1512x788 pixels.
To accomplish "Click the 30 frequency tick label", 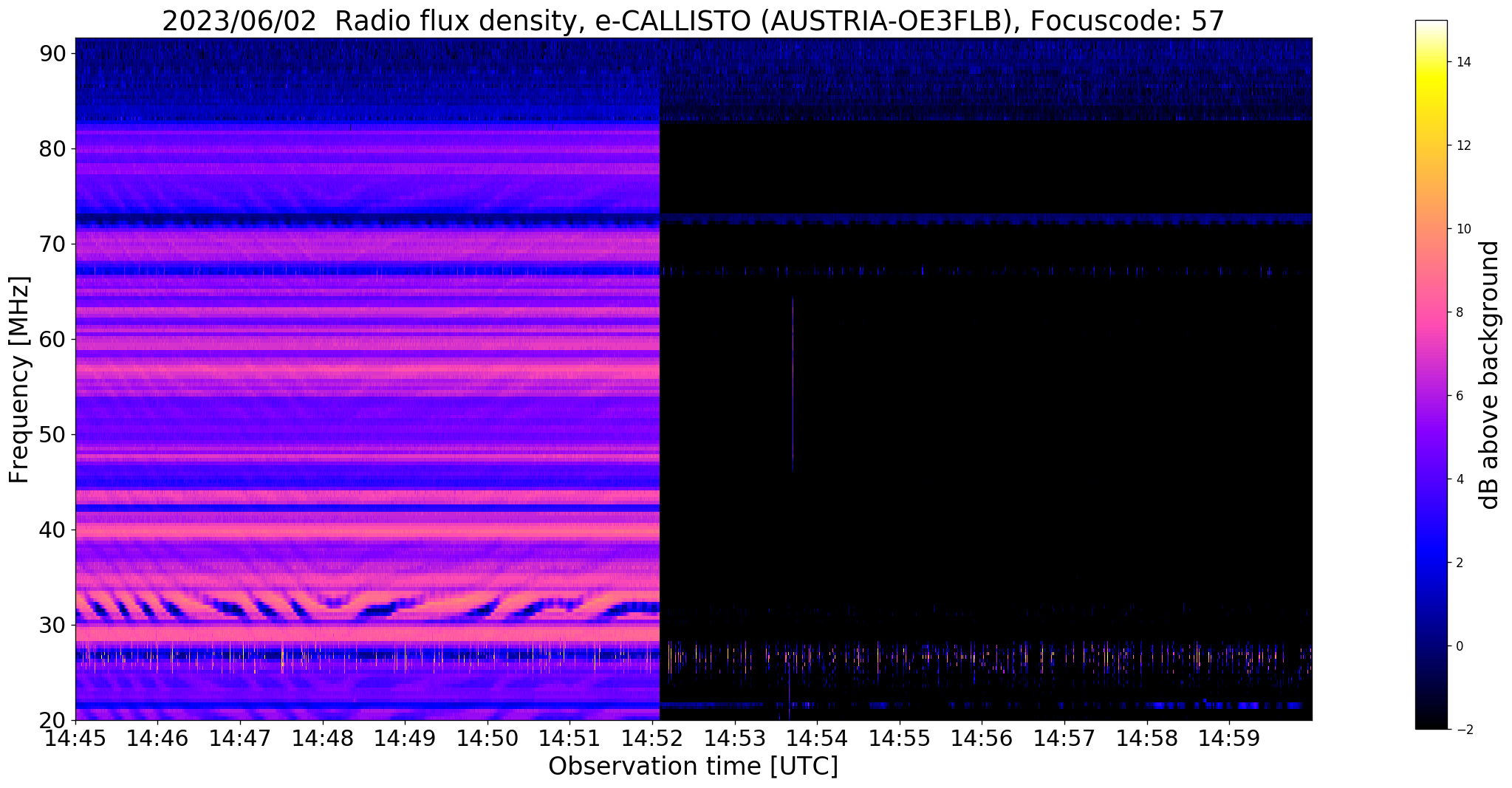I will click(54, 625).
